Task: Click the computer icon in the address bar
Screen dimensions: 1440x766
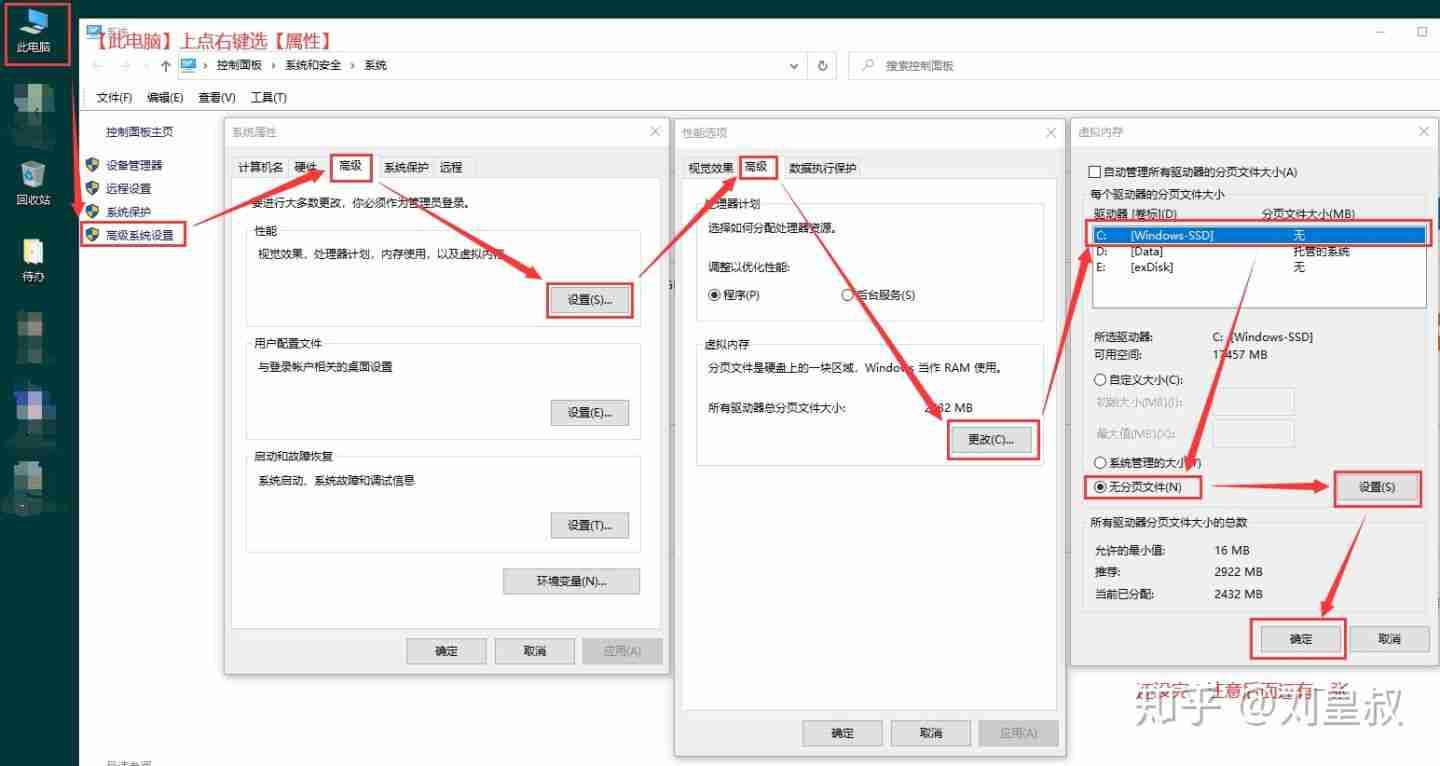Action: pos(189,65)
